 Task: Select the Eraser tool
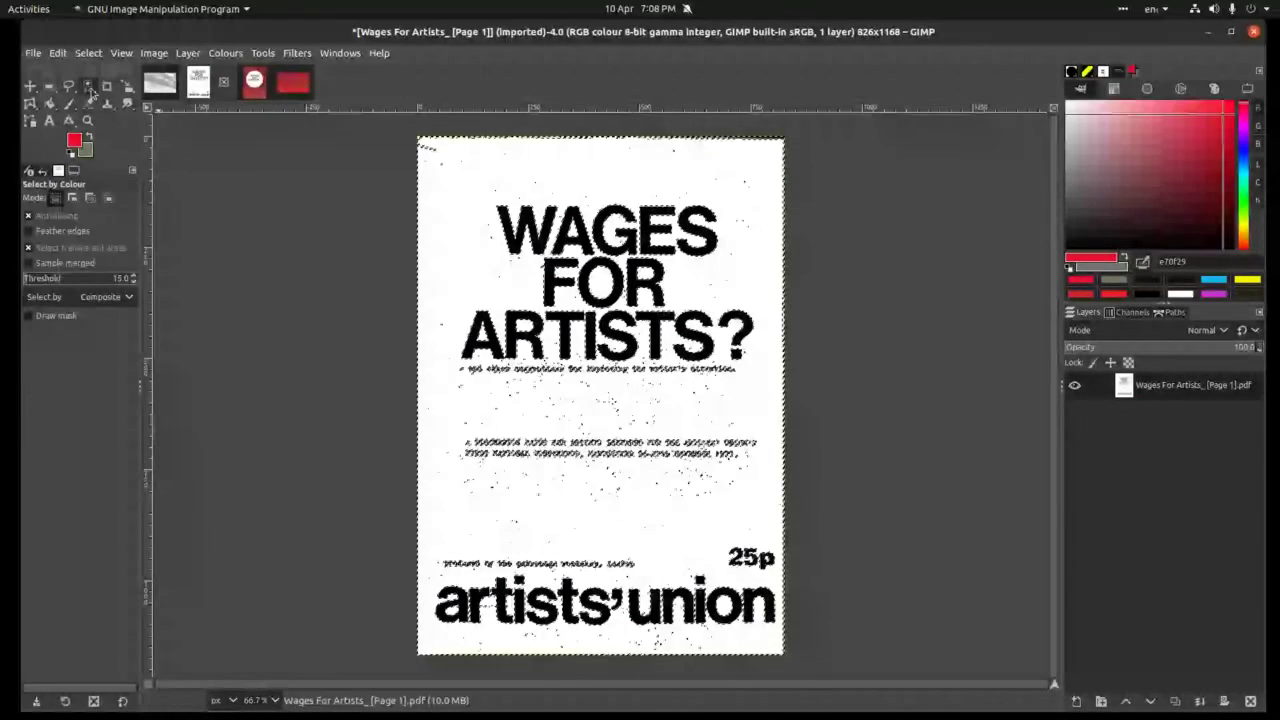88,104
